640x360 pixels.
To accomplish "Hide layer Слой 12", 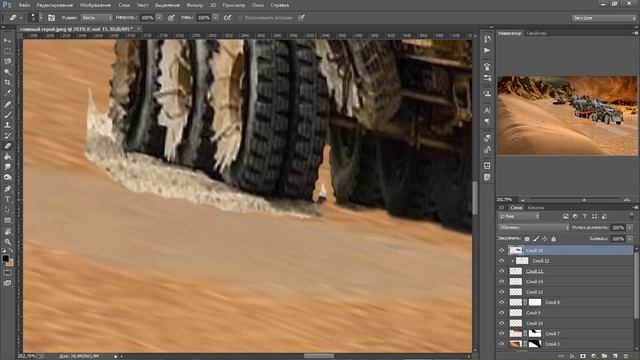I will 502,260.
